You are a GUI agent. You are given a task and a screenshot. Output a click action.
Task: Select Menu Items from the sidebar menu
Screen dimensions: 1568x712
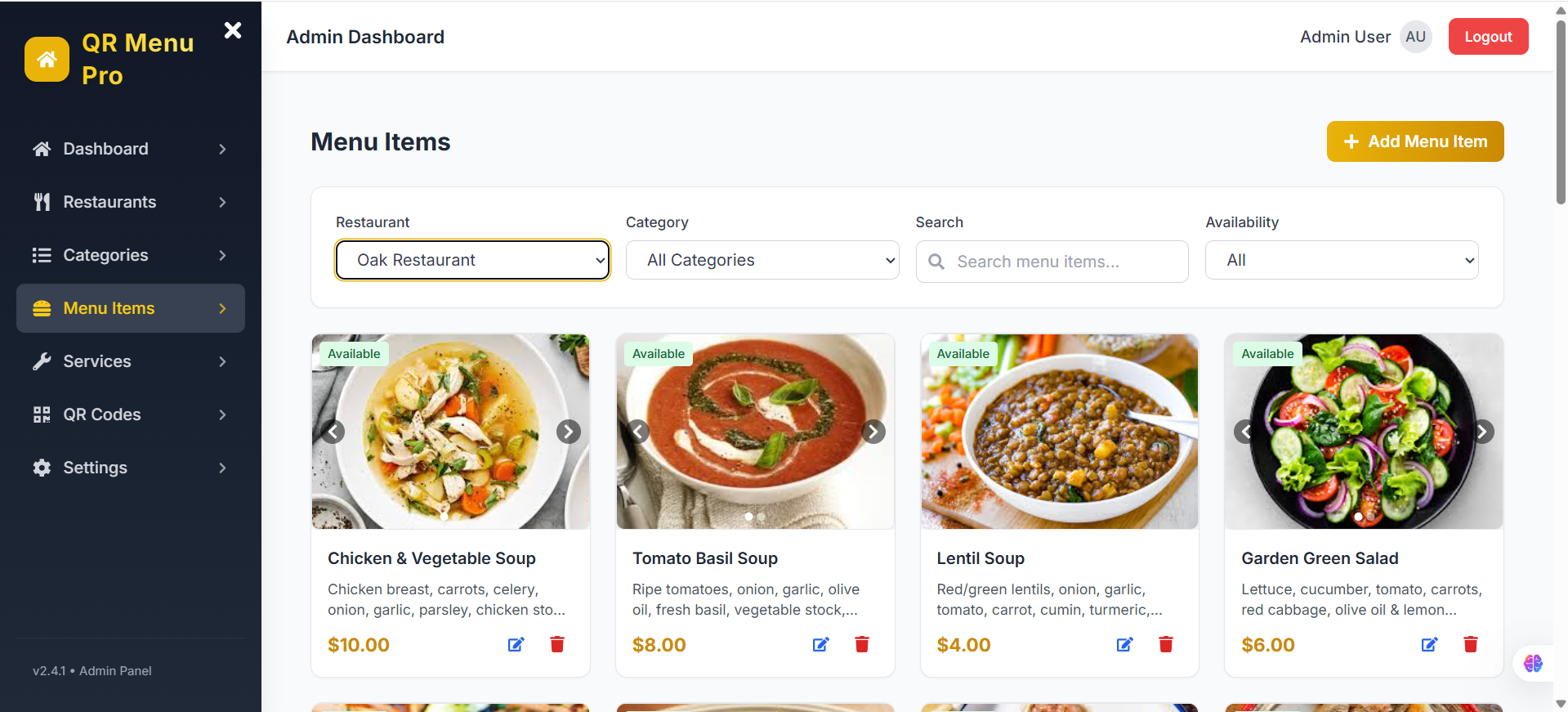(x=109, y=308)
